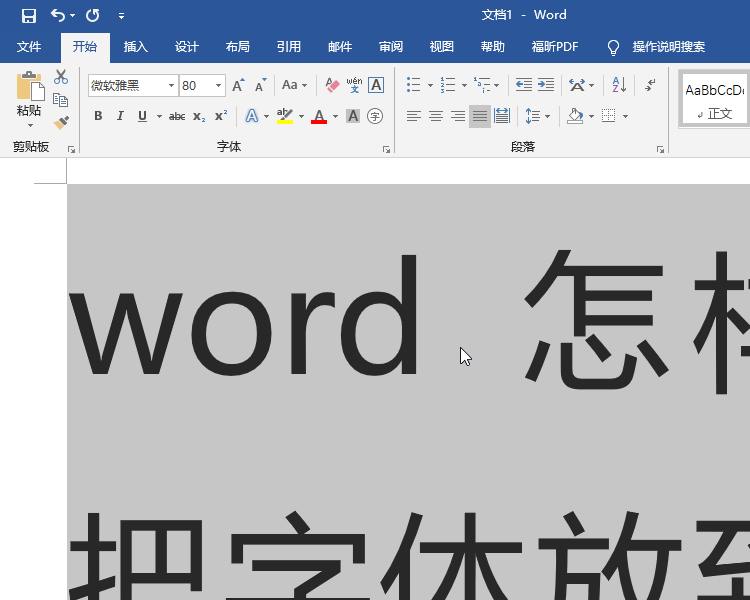Open the undo history dropdown arrow

(72, 16)
